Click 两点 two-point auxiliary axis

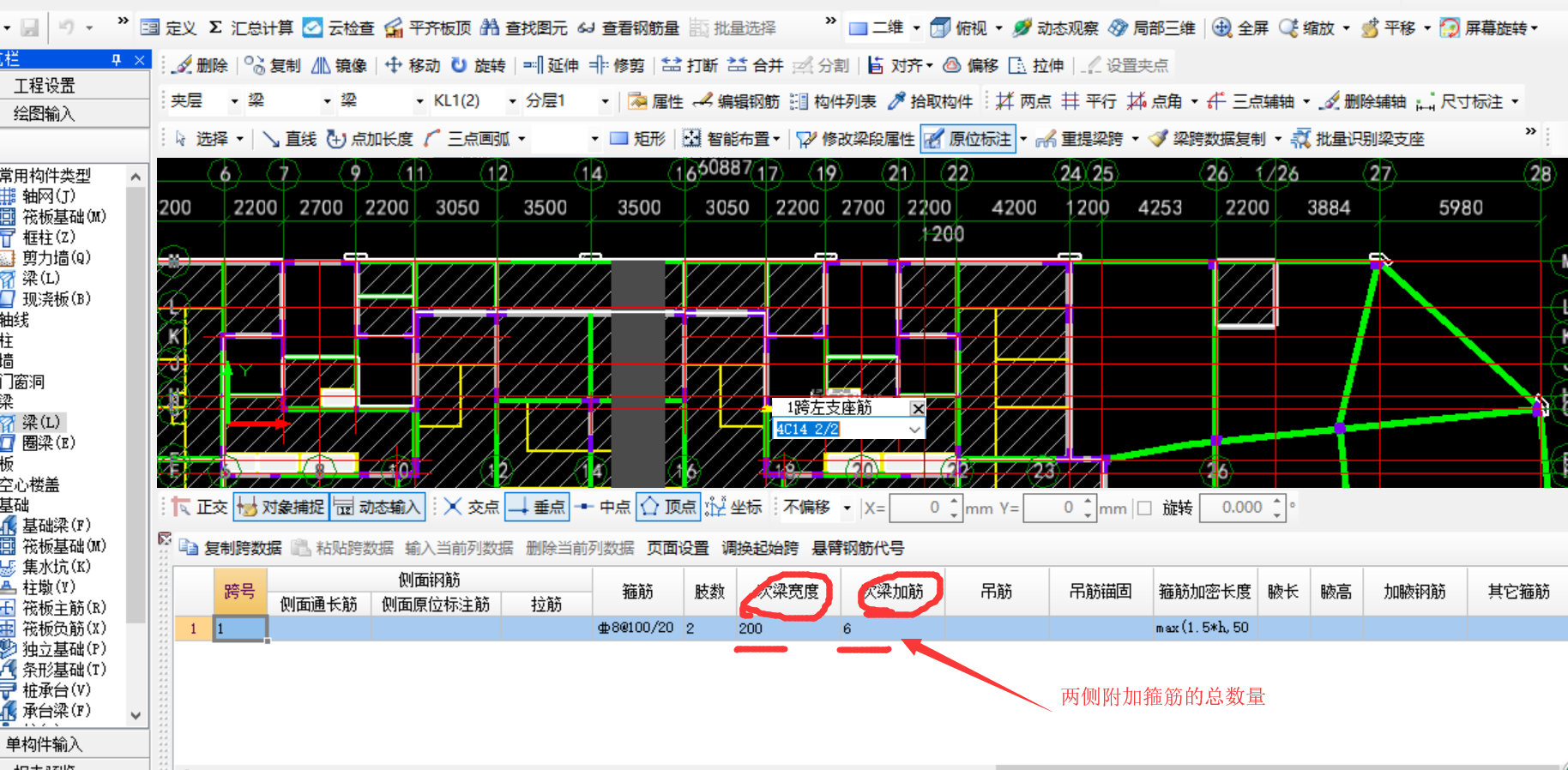click(1024, 101)
